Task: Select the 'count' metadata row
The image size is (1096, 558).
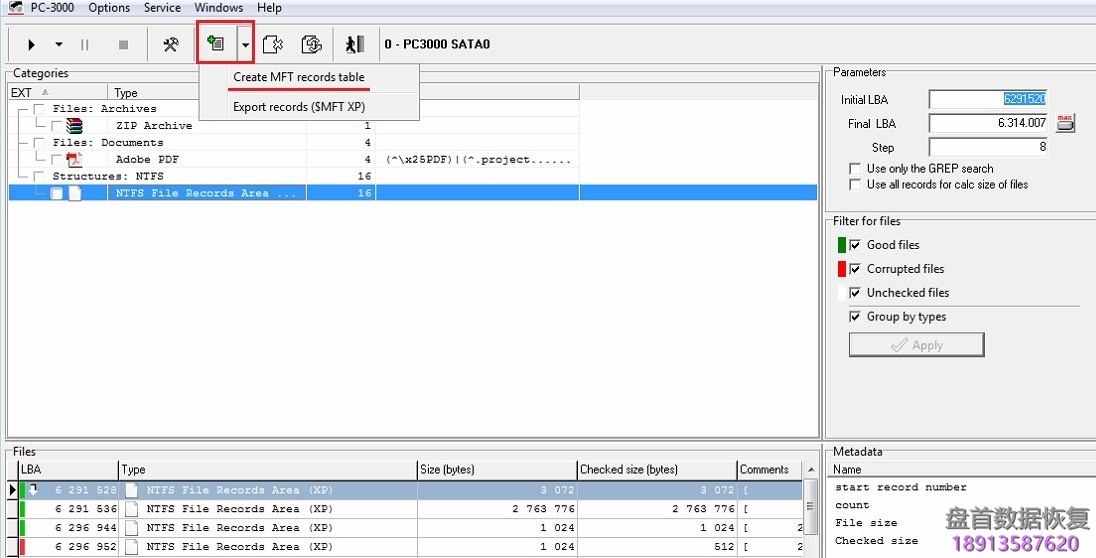Action: [x=852, y=505]
